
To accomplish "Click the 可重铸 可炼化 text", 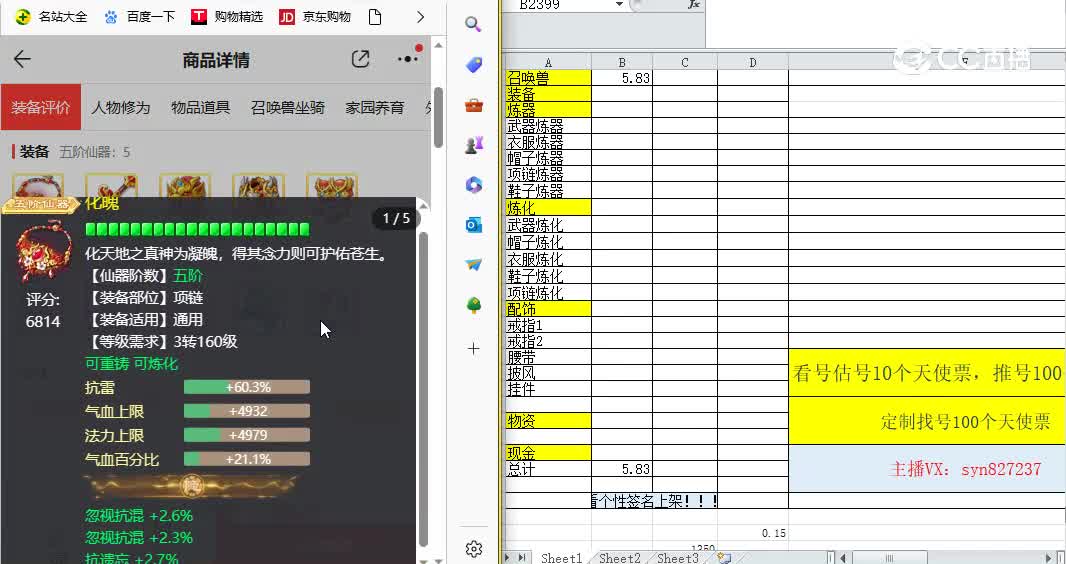I will [x=131, y=364].
